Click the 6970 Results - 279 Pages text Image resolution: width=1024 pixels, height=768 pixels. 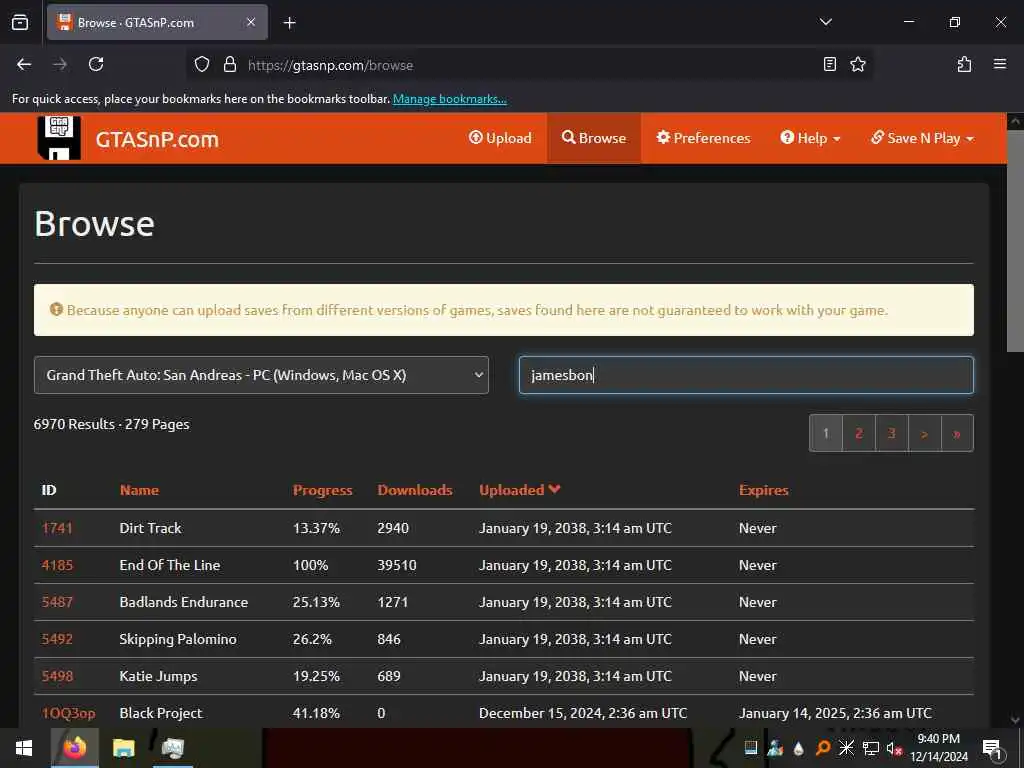(x=112, y=424)
